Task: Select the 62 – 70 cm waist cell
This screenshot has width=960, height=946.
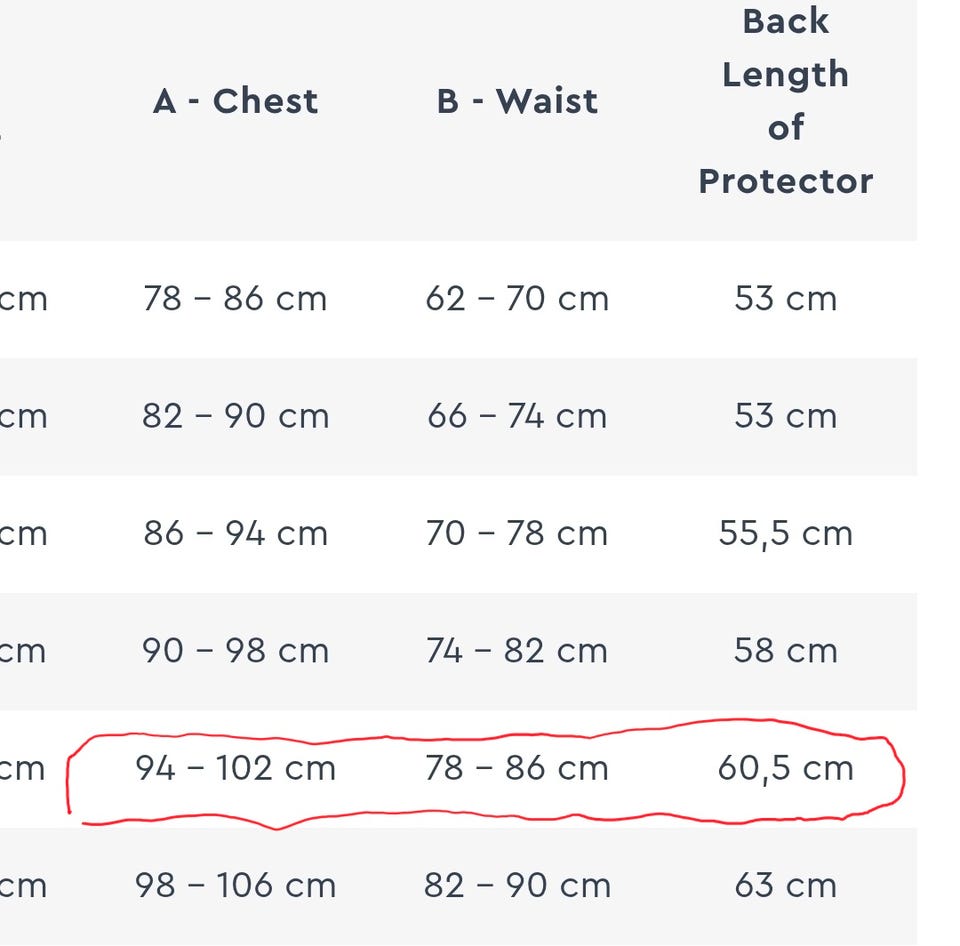Action: click(517, 299)
